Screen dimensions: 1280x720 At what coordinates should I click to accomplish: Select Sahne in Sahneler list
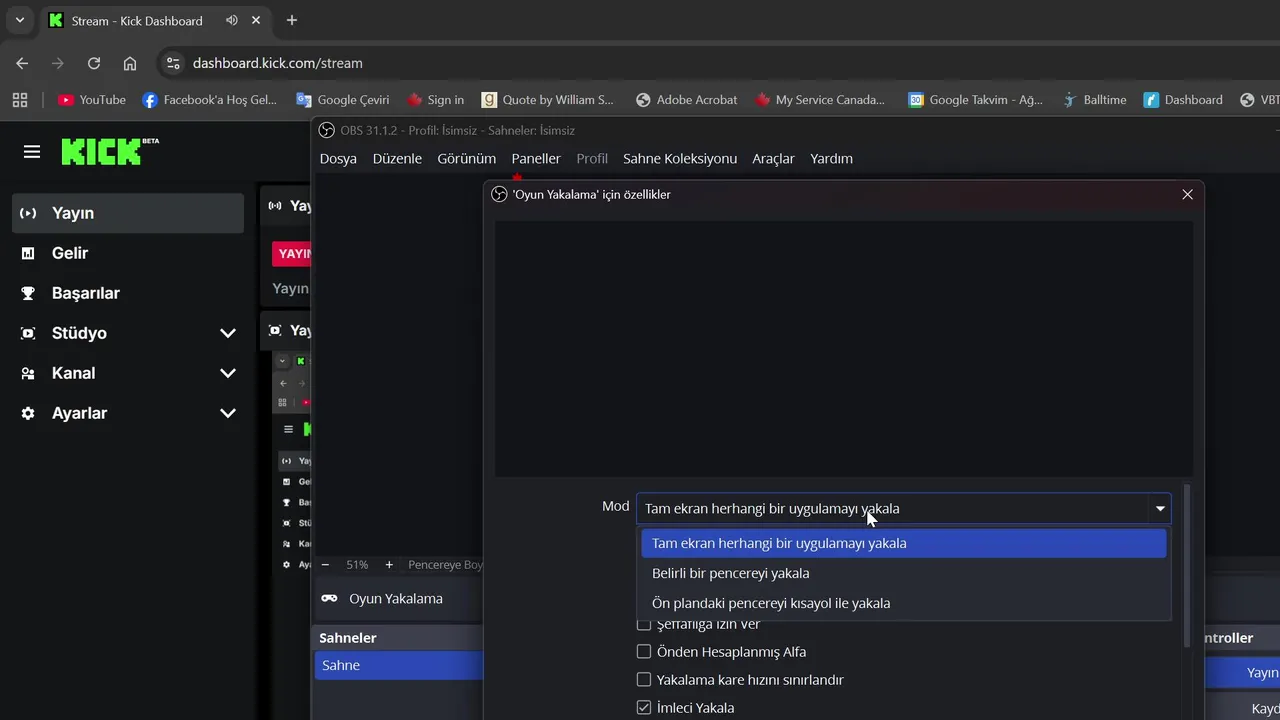tap(398, 665)
